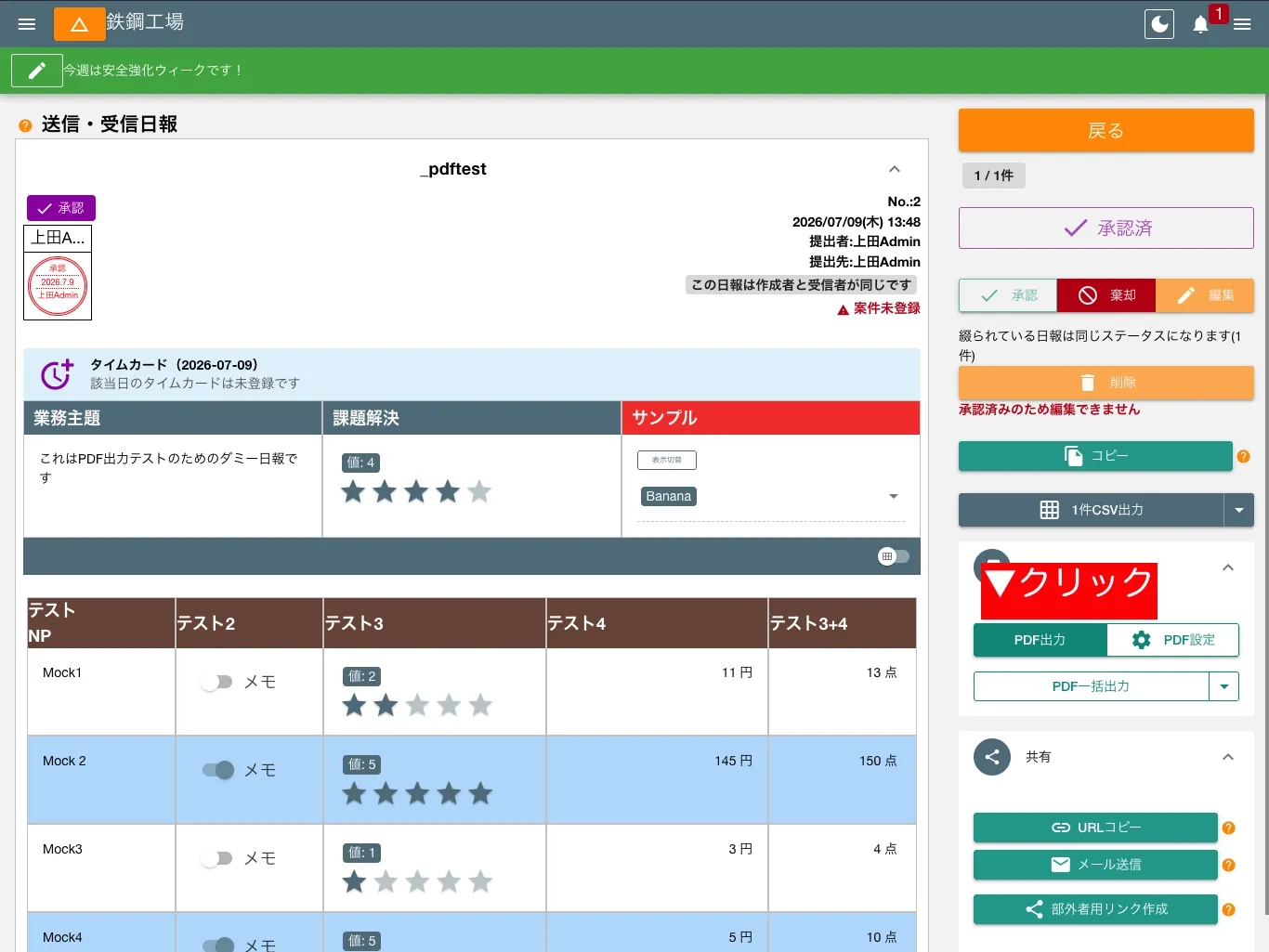This screenshot has width=1269, height=952.
Task: Click the 編集 edit button
Action: pos(1205,295)
